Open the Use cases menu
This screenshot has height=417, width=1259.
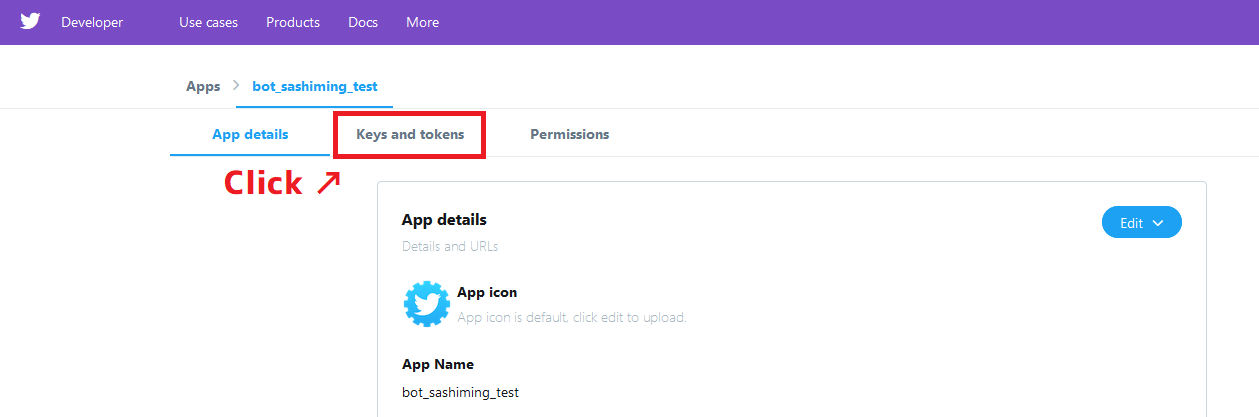(x=208, y=22)
